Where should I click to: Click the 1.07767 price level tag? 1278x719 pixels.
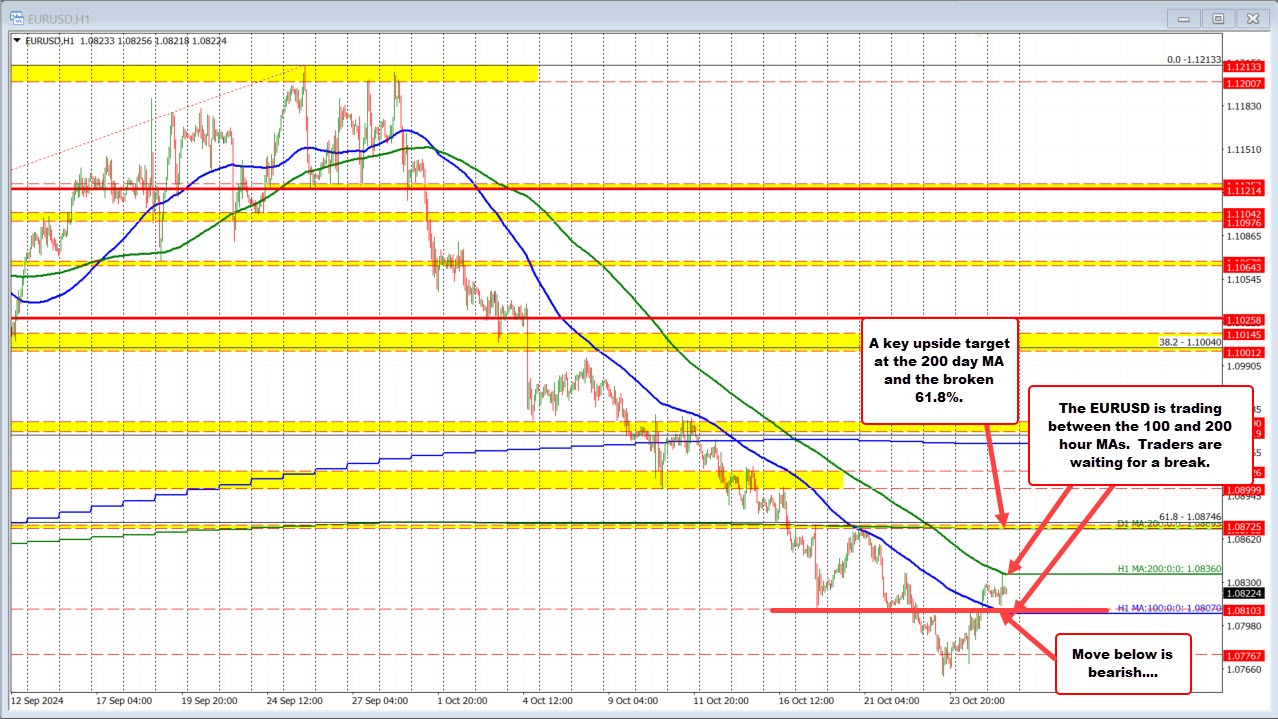[x=1243, y=655]
